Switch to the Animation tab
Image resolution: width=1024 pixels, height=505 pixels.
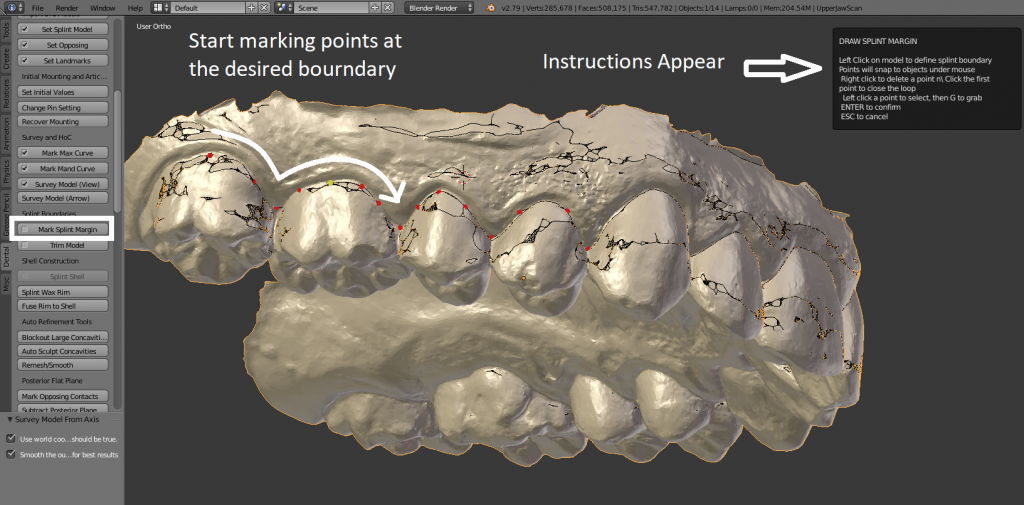[x=6, y=133]
